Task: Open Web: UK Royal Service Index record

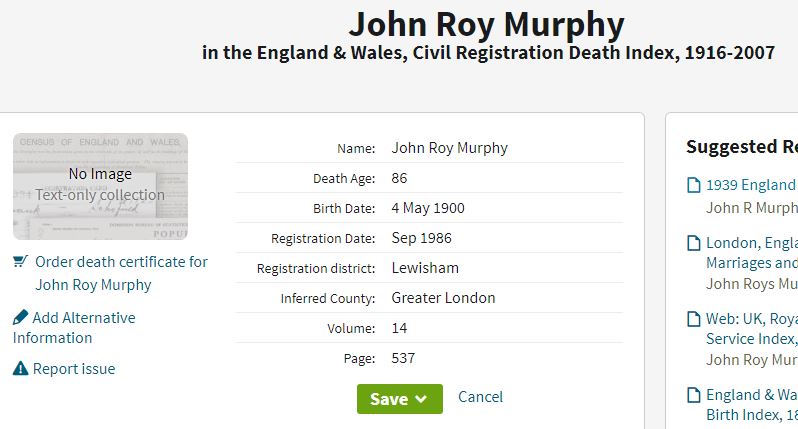Action: click(751, 329)
